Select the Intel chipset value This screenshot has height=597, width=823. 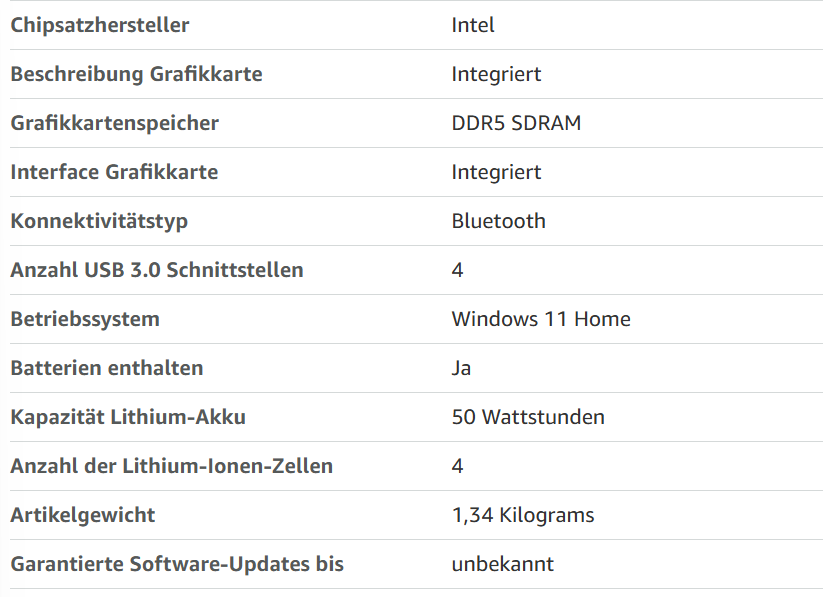pos(473,25)
